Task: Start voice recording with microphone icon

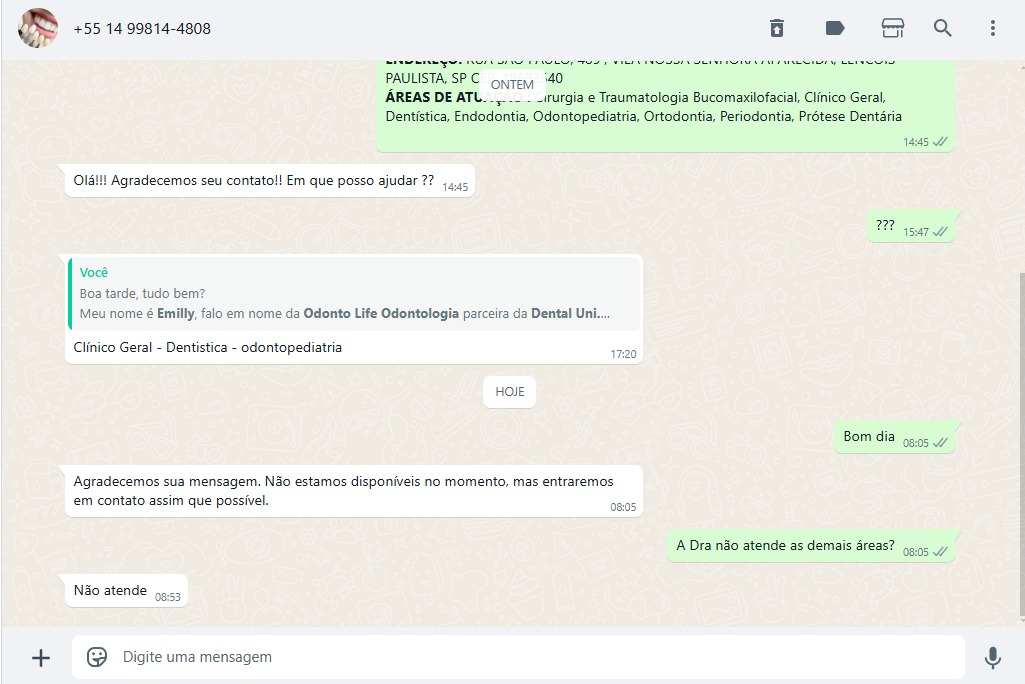Action: (x=992, y=657)
